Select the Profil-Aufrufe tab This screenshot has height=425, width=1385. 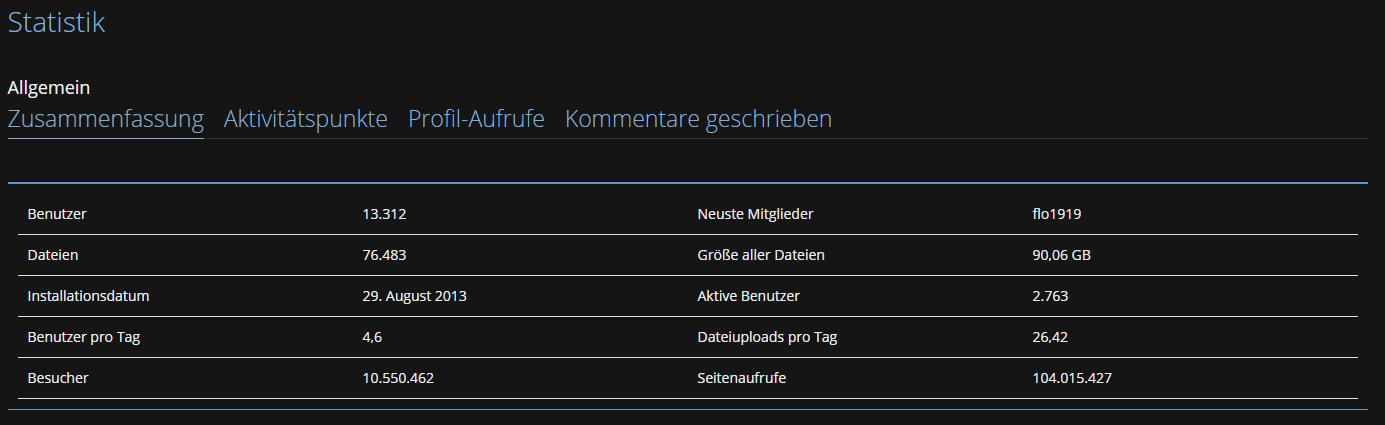pyautogui.click(x=476, y=119)
